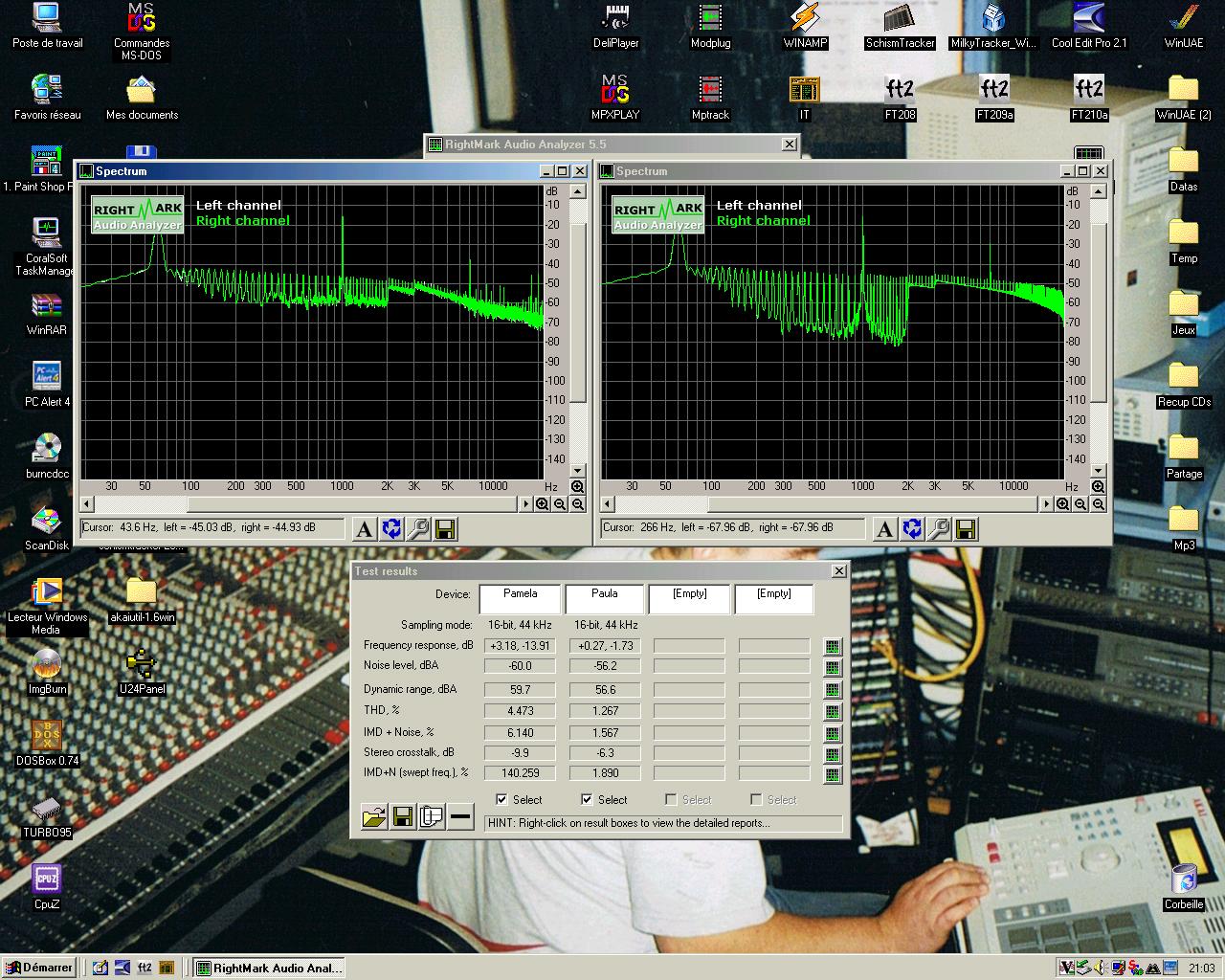The image size is (1225, 980).
Task: Switch to RightMark Audio Analyzer taskbar button
Action: tap(268, 968)
